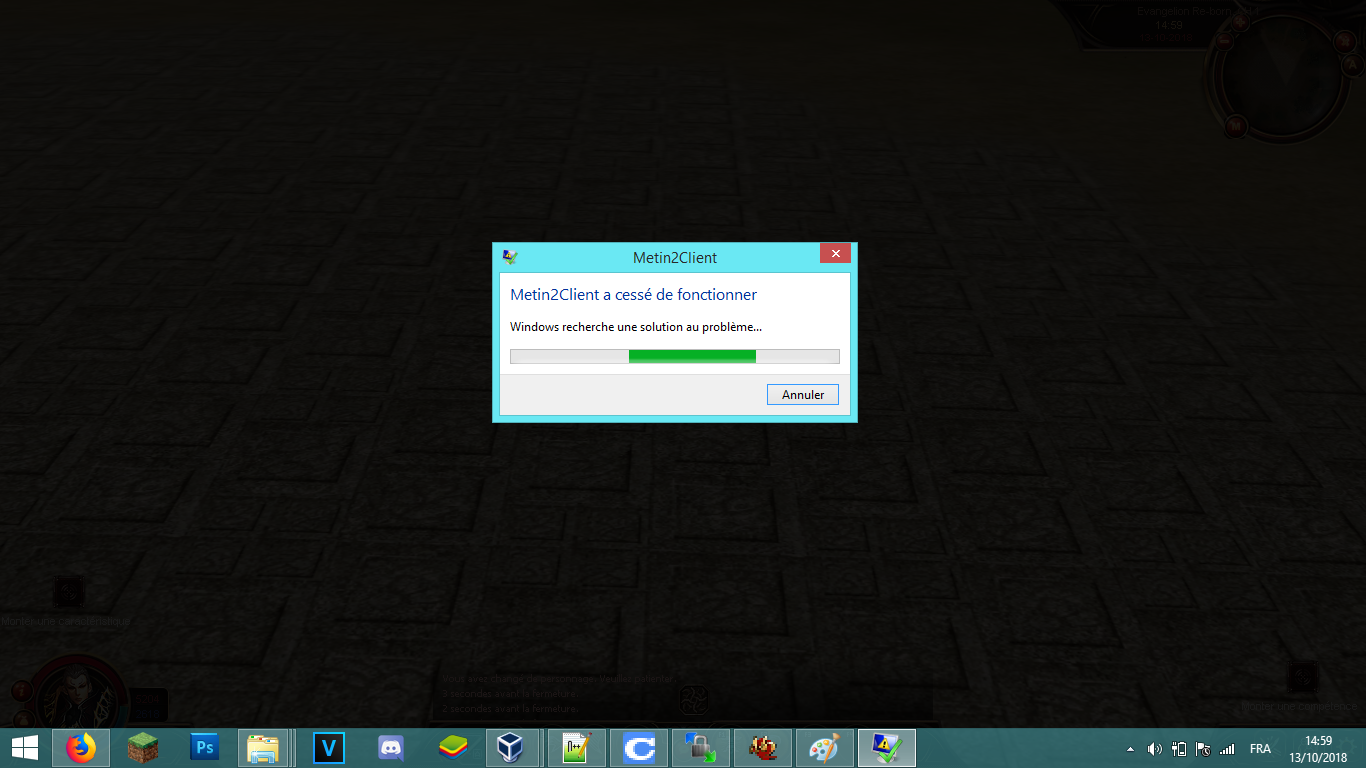The width and height of the screenshot is (1366, 768).
Task: Open the FRA language selector
Action: (1260, 749)
